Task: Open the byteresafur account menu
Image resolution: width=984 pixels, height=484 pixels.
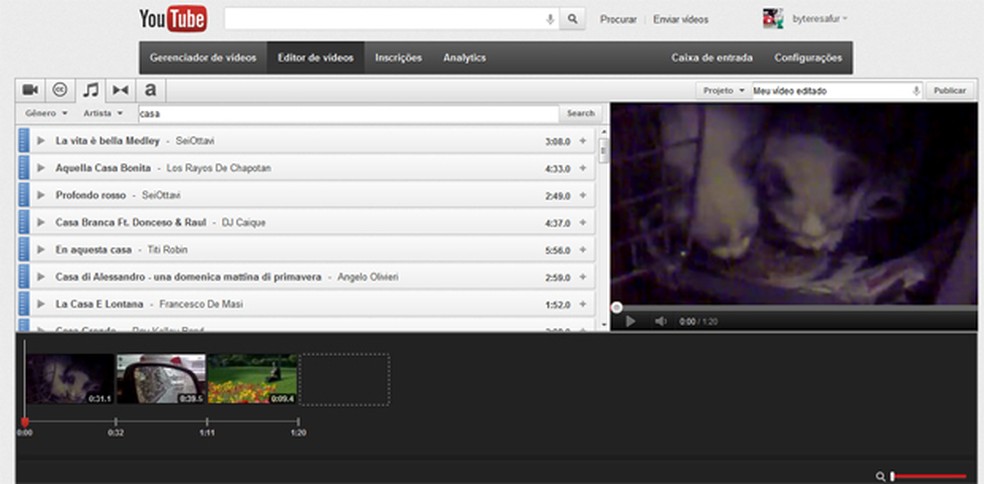Action: tap(820, 19)
